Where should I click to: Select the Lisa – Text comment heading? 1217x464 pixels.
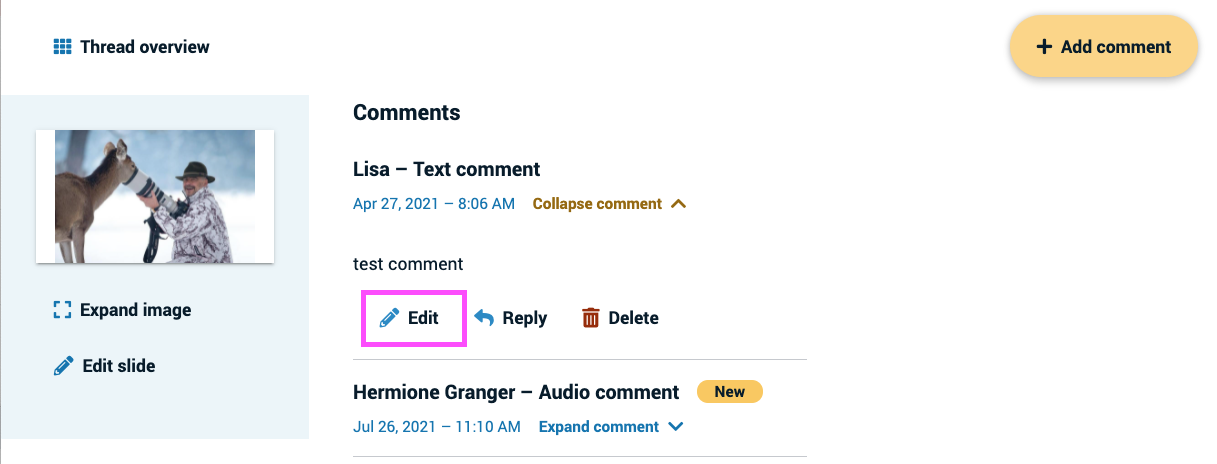coord(447,169)
